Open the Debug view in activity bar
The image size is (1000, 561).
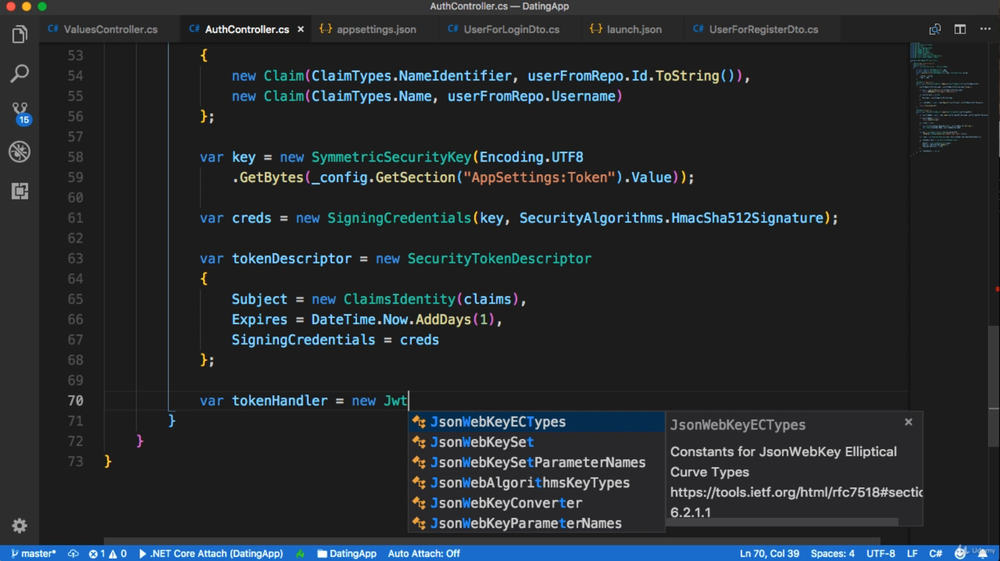[20, 152]
